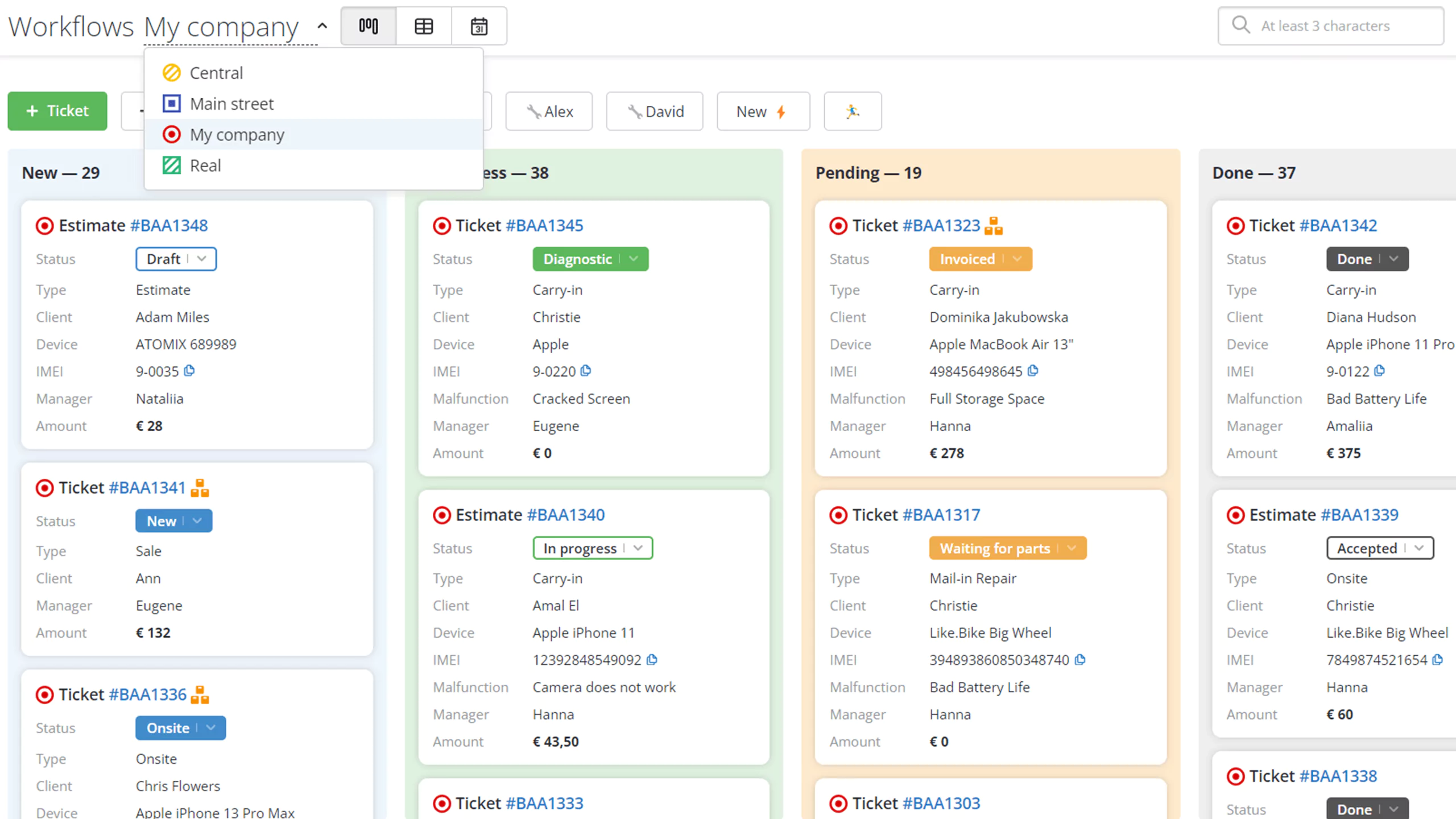This screenshot has width=1456, height=819.
Task: Apply the New lightning filter
Action: [763, 111]
